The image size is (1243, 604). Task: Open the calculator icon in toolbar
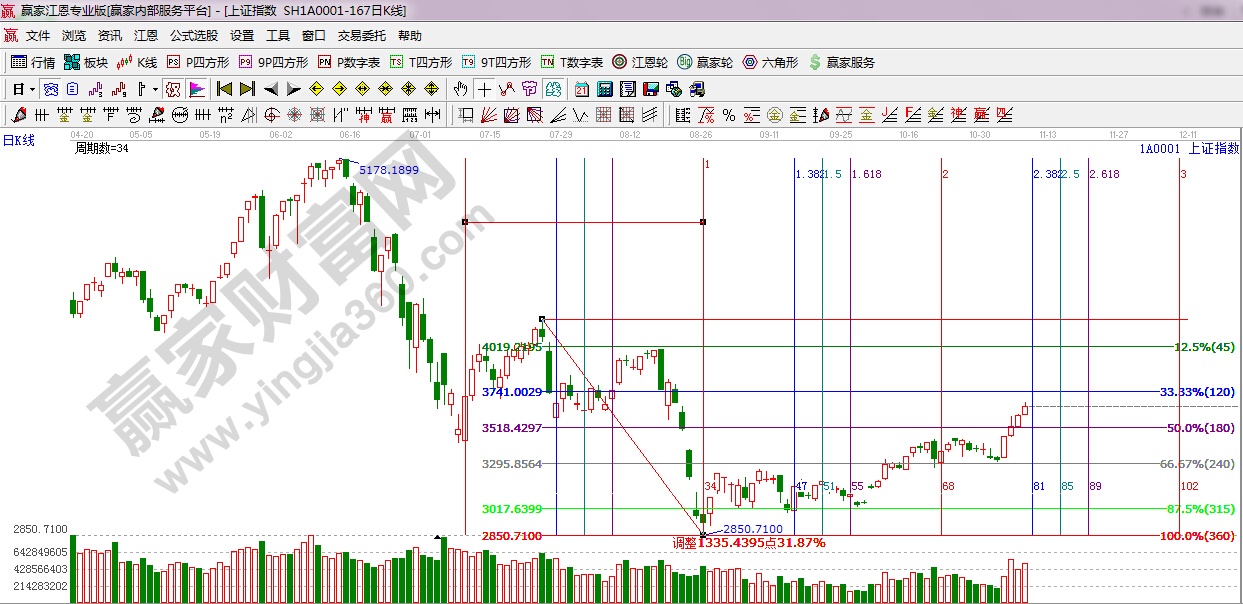(603, 89)
